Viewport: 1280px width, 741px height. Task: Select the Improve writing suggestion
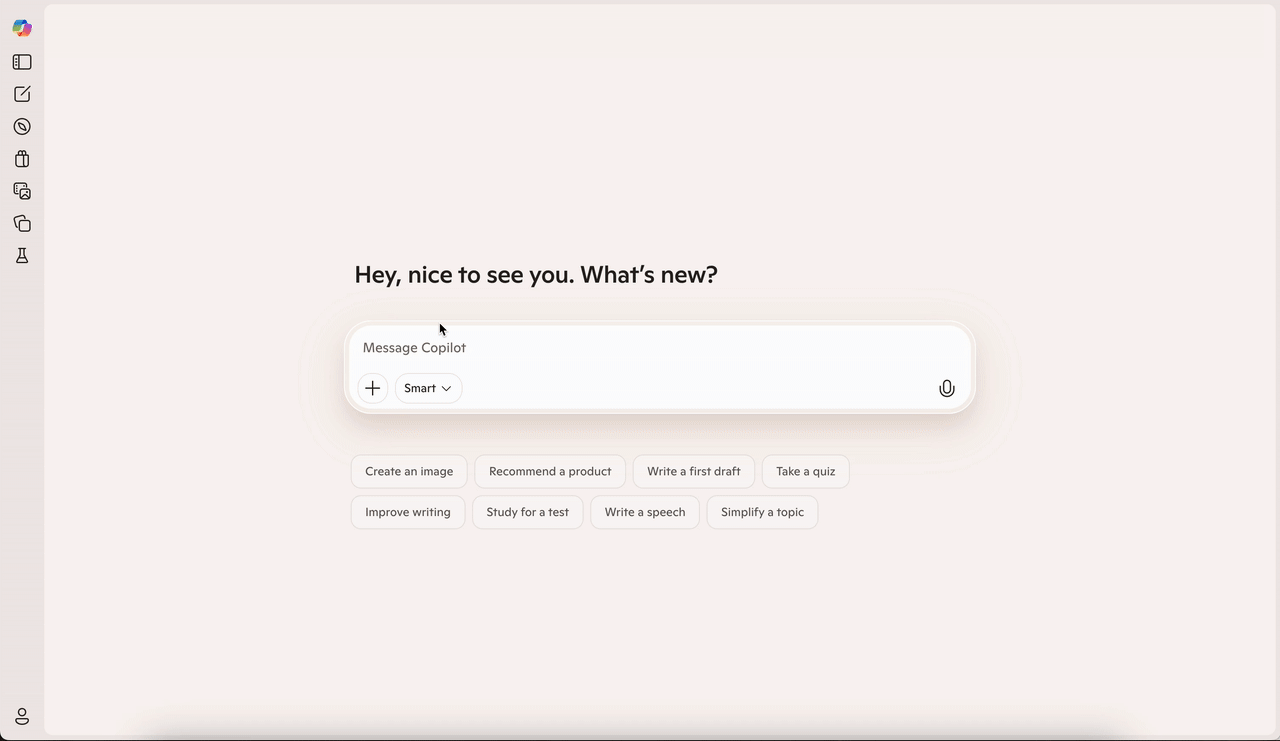(x=407, y=512)
